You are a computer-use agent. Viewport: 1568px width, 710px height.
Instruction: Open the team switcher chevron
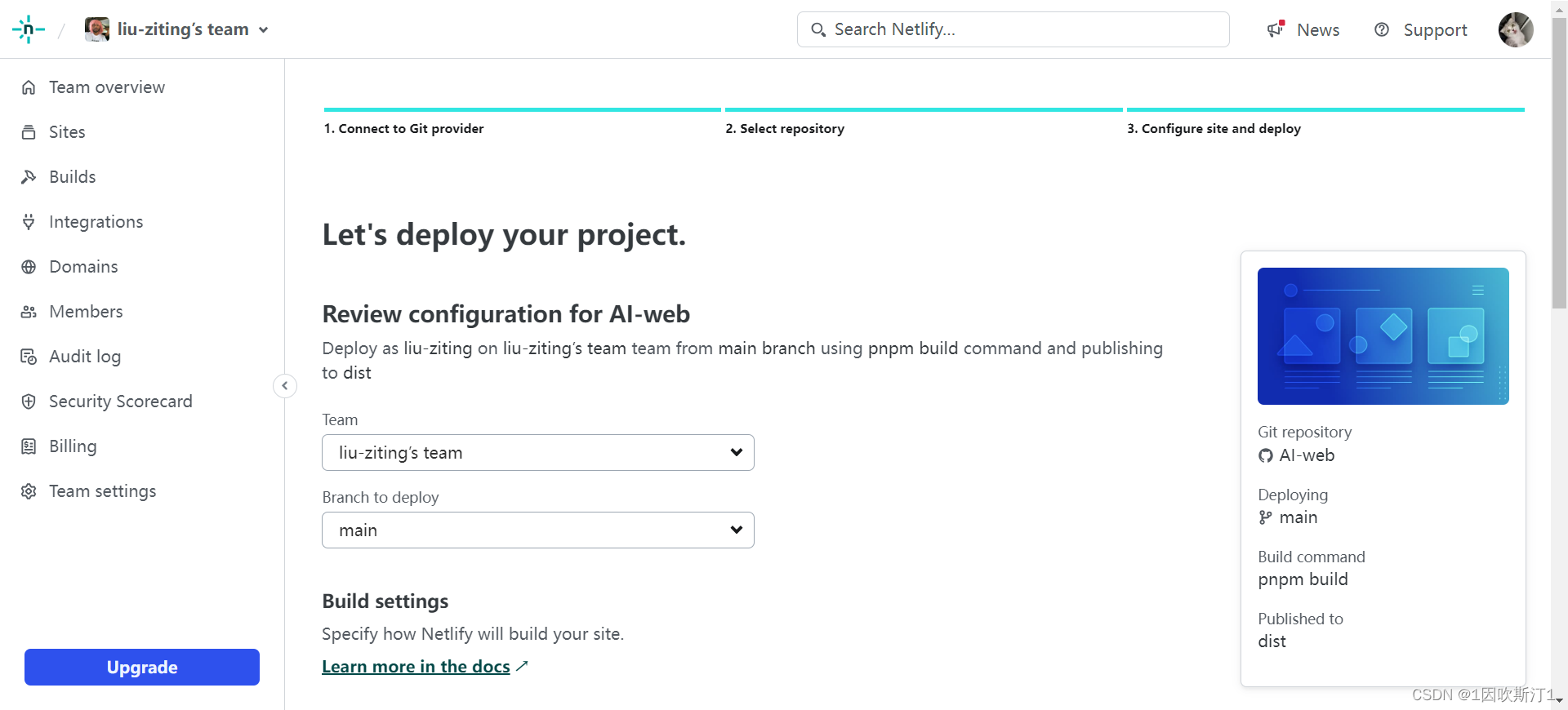tap(263, 30)
